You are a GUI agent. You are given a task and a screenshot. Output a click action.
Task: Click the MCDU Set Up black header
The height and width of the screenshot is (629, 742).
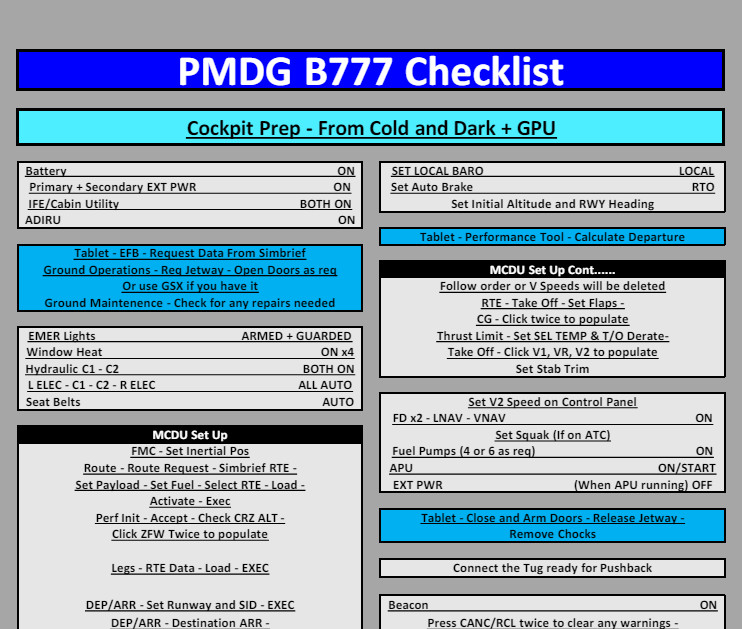click(x=190, y=434)
